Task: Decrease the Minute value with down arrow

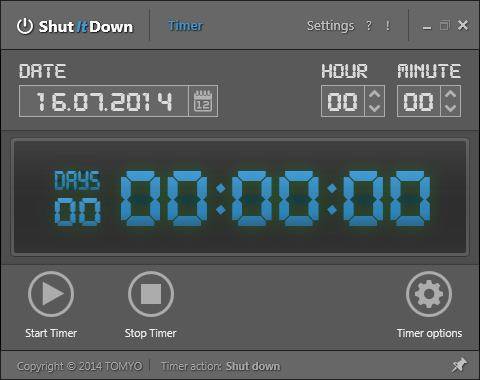Action: pyautogui.click(x=451, y=108)
